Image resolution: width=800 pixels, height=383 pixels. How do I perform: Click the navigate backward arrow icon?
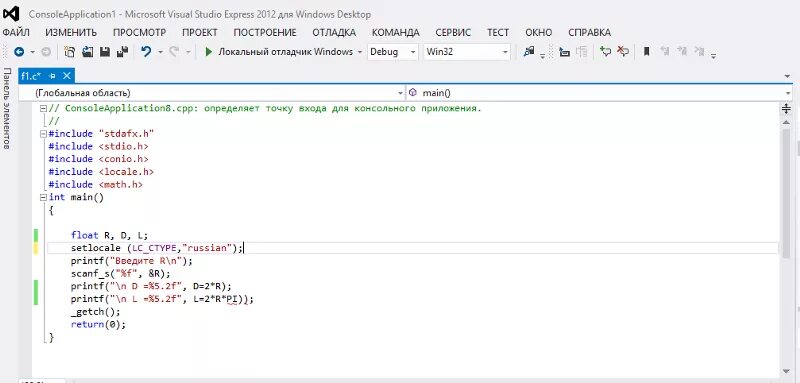tap(19, 52)
